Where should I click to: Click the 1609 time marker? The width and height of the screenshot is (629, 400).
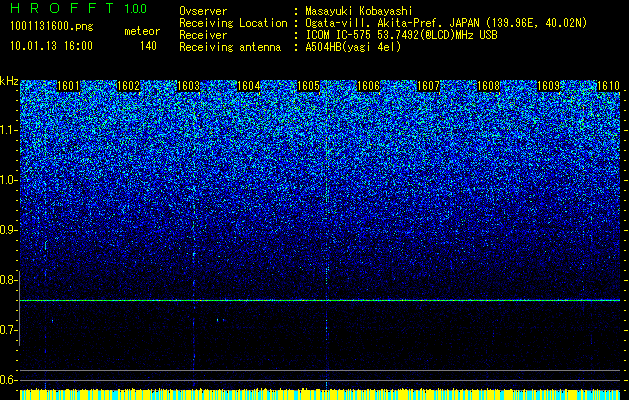[x=548, y=86]
